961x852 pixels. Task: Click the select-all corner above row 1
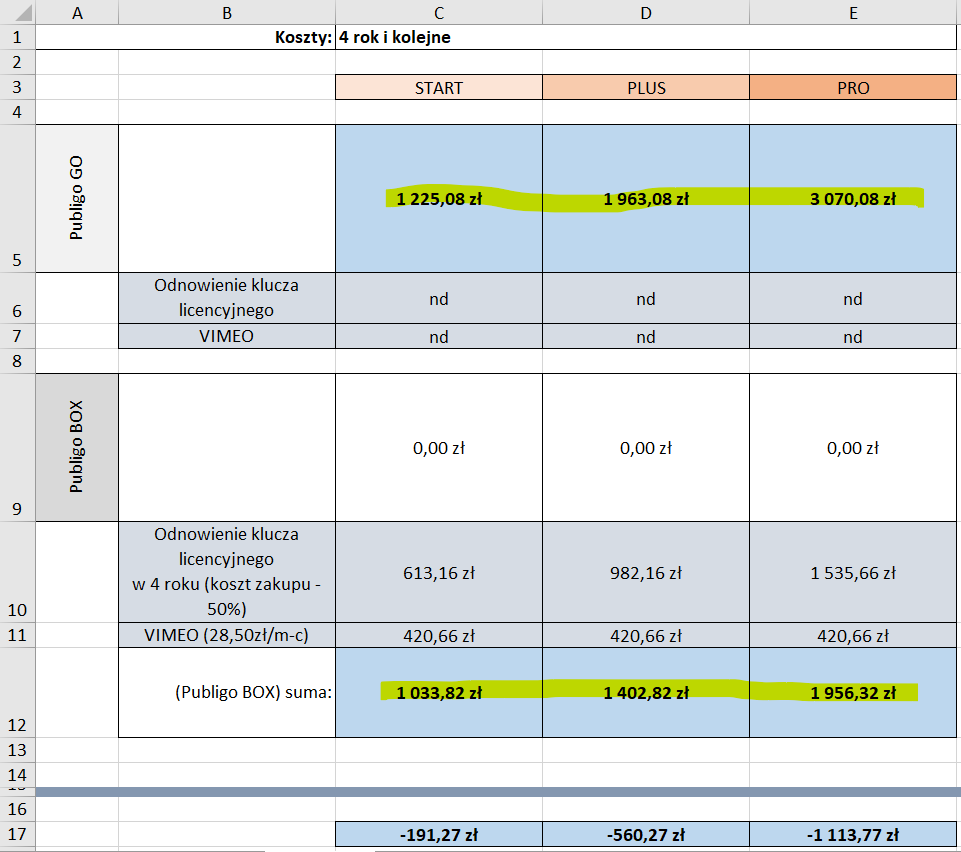pos(17,12)
